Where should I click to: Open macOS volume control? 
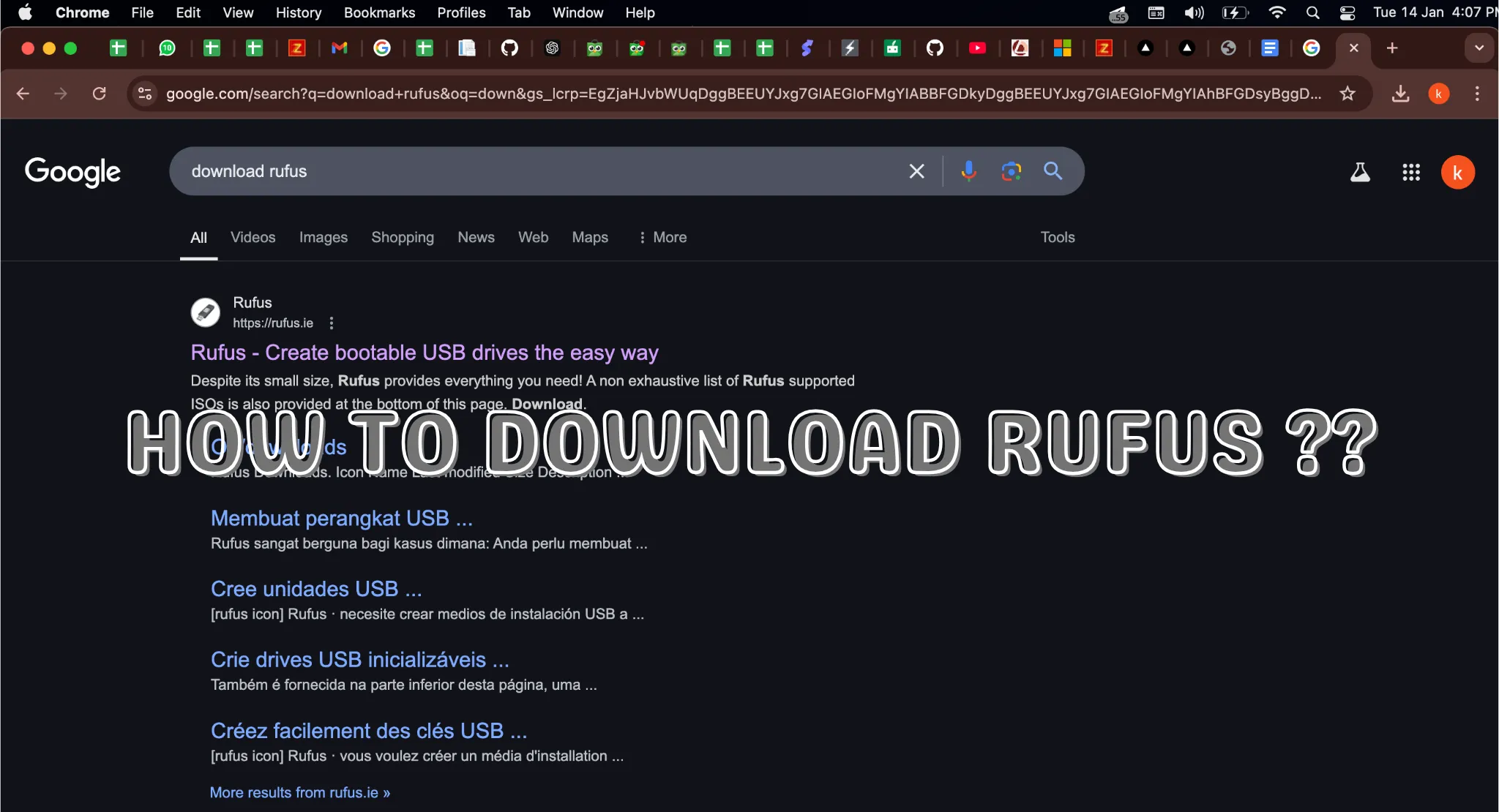[1194, 12]
